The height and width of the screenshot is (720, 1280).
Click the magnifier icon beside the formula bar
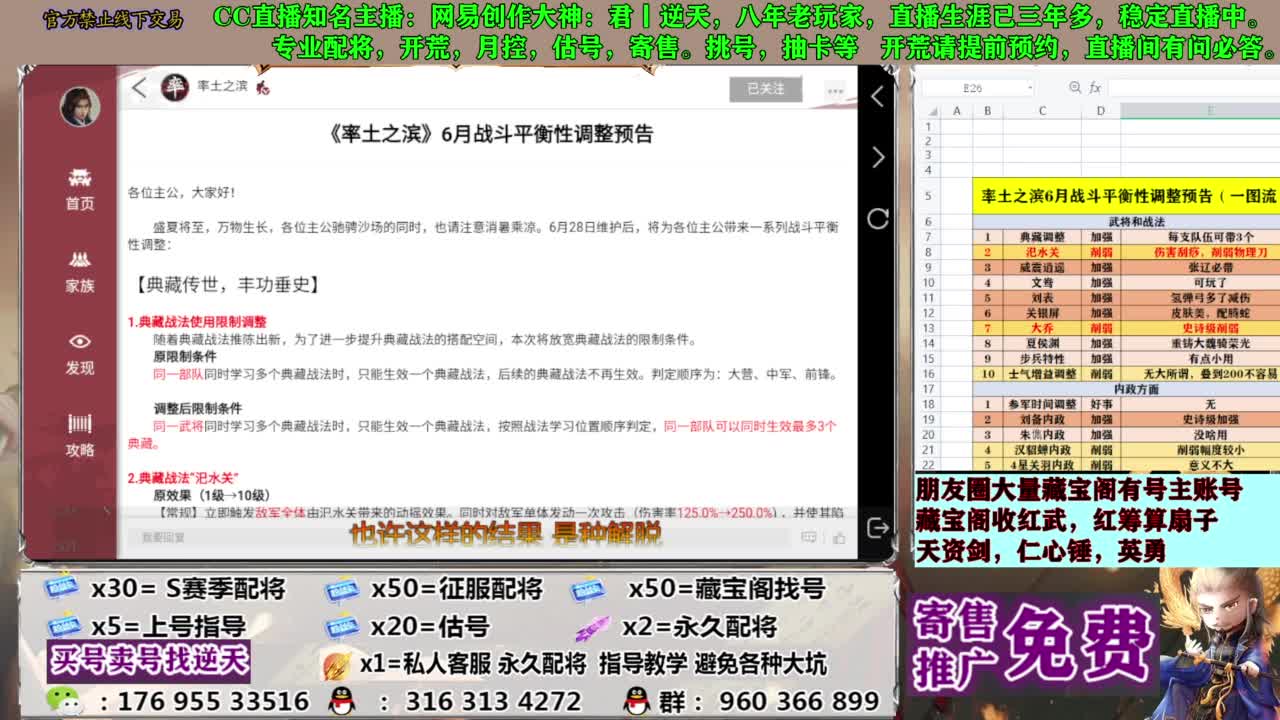[1075, 88]
